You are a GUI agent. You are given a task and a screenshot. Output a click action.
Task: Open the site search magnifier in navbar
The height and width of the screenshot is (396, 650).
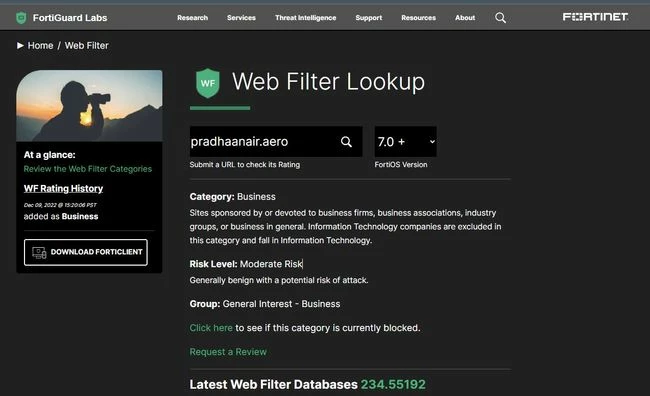pos(500,18)
